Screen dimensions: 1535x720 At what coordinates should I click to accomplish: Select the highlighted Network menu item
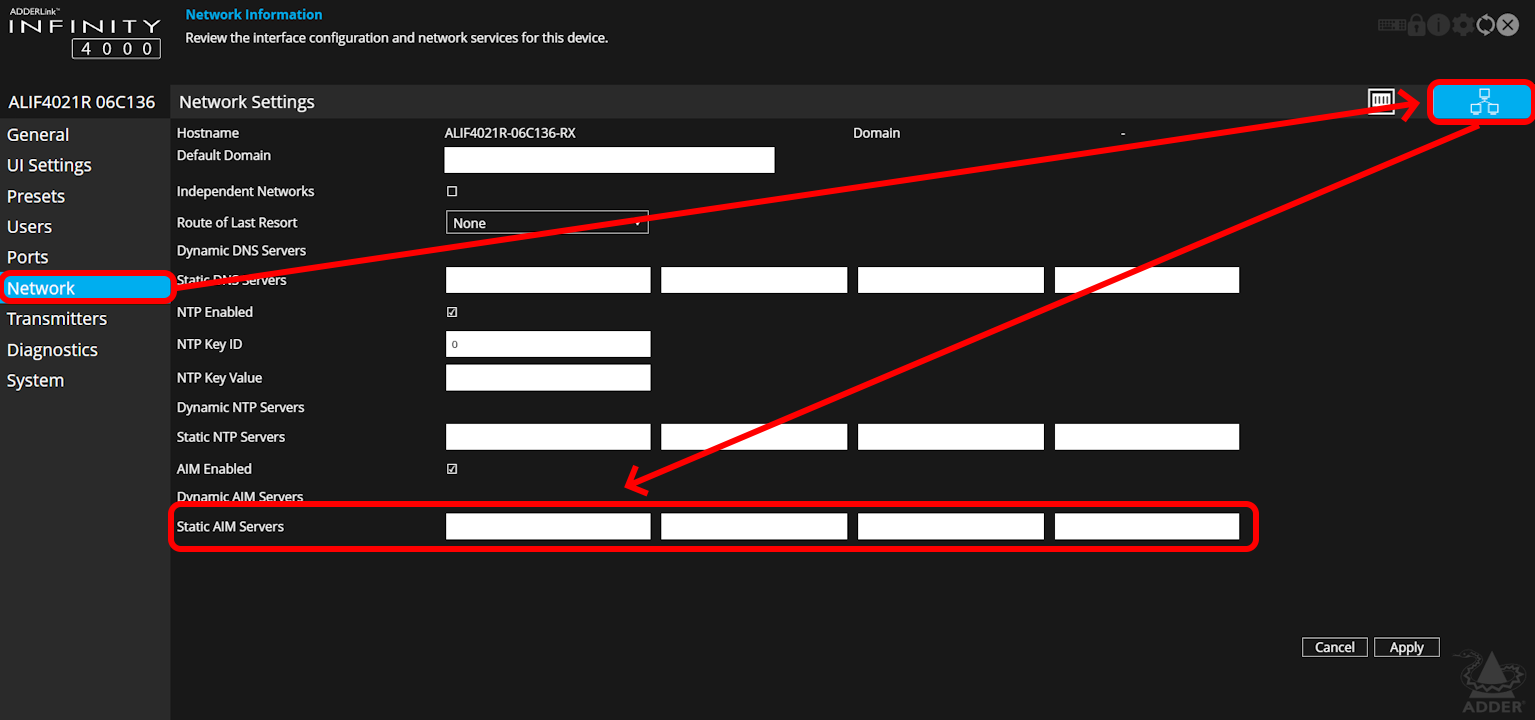[86, 288]
